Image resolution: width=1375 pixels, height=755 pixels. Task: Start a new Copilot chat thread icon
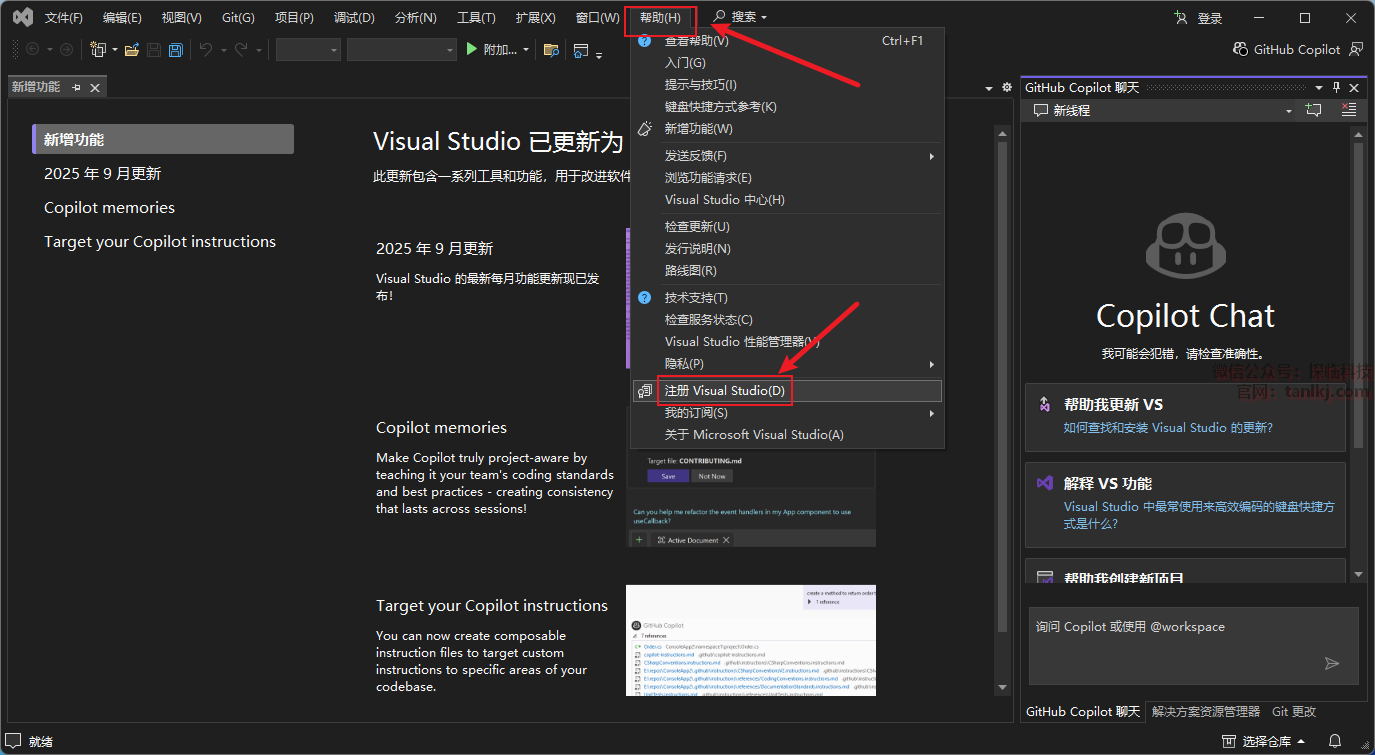click(1313, 111)
